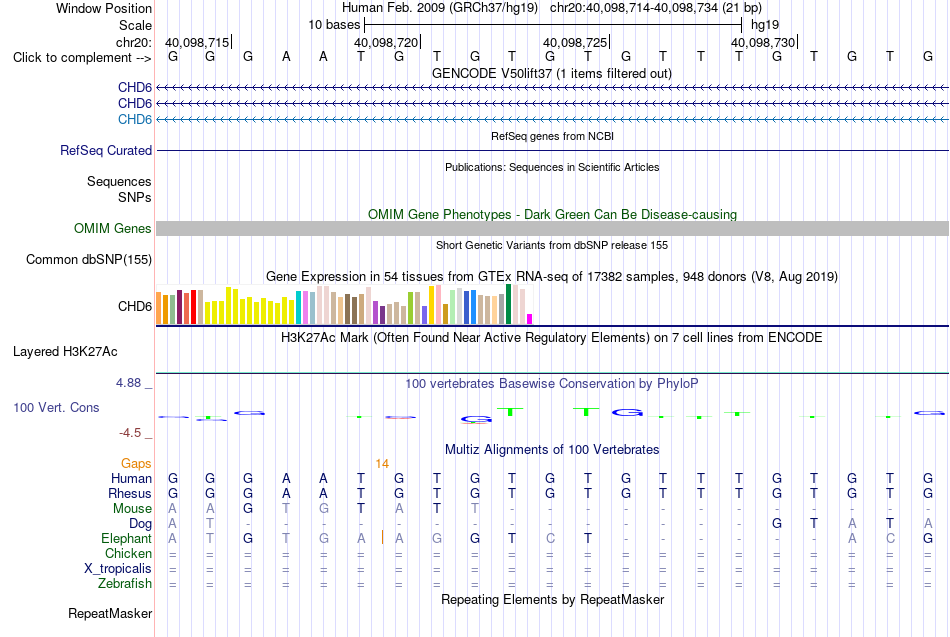Click the light blue CHD6 transcript label
Viewport: 950px width, 637px height.
[135, 119]
